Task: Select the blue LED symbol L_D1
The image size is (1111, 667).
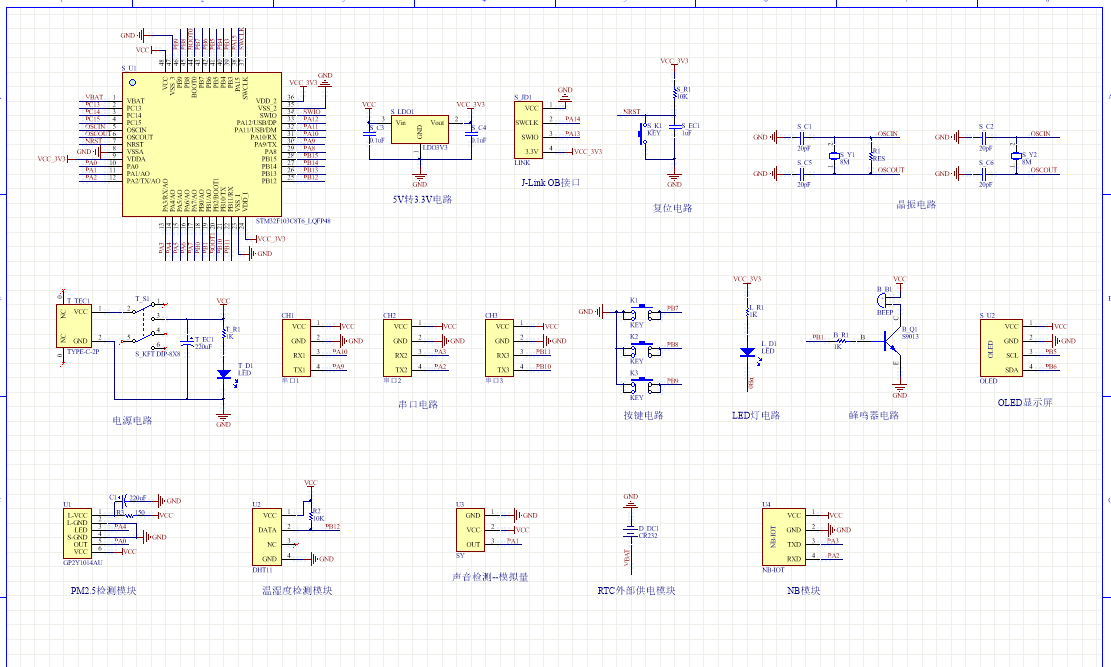Action: (x=747, y=351)
